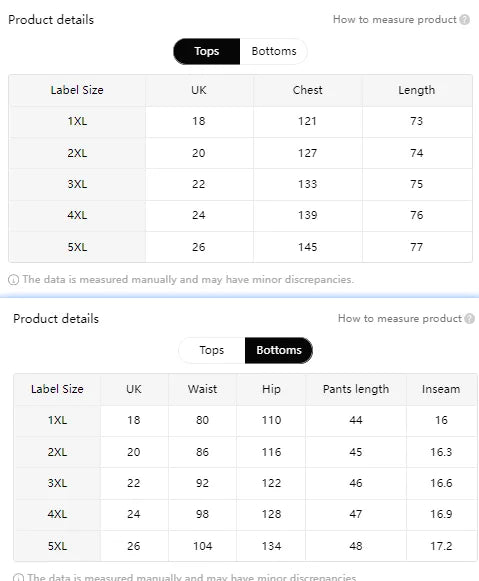The image size is (479, 581).
Task: Click the Inseam column header
Action: (x=441, y=389)
